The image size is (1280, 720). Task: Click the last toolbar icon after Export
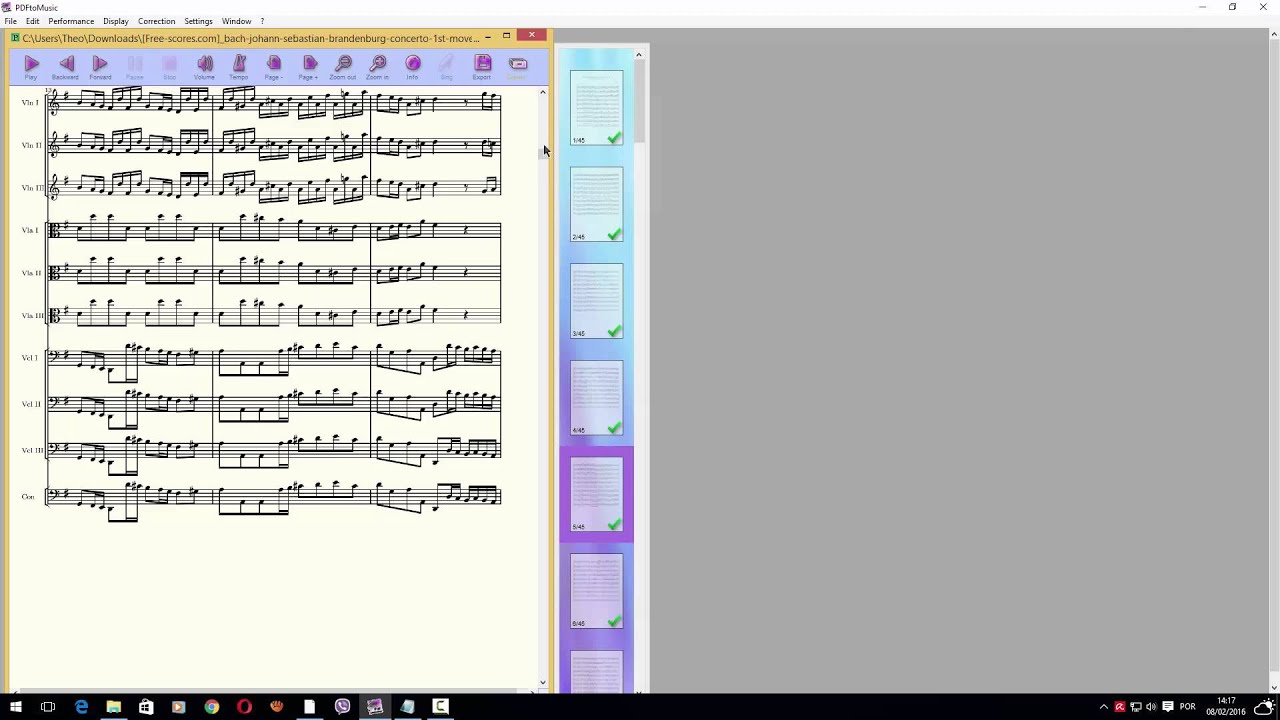tap(517, 66)
